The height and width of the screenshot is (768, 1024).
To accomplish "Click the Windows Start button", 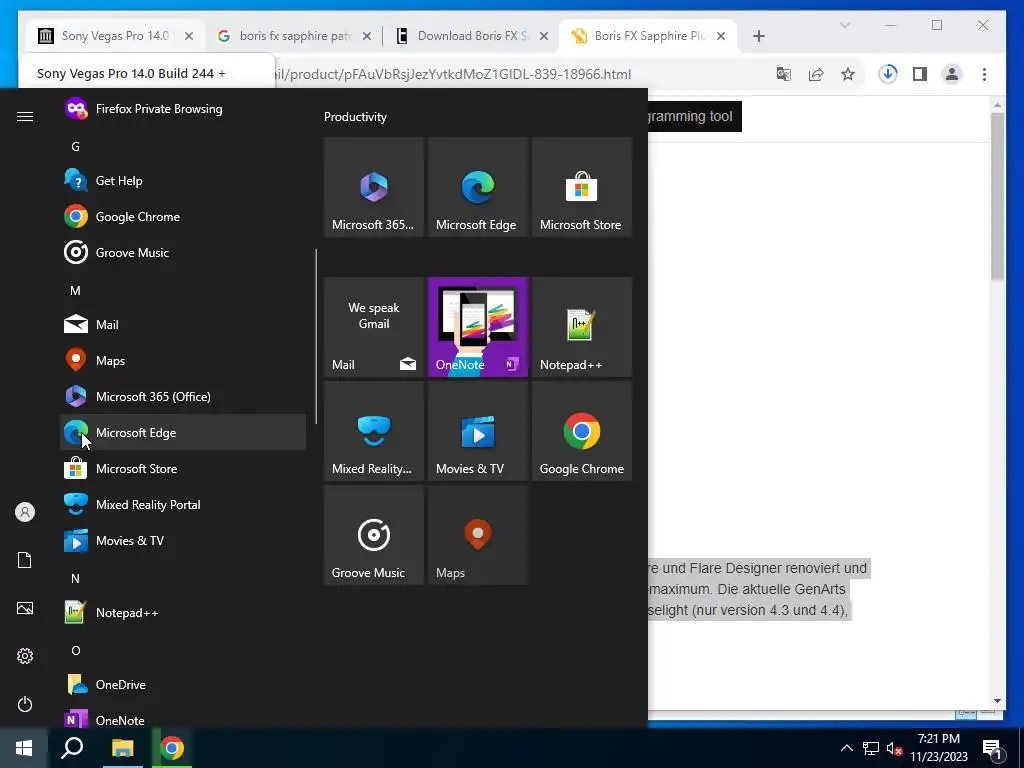I will click(24, 748).
